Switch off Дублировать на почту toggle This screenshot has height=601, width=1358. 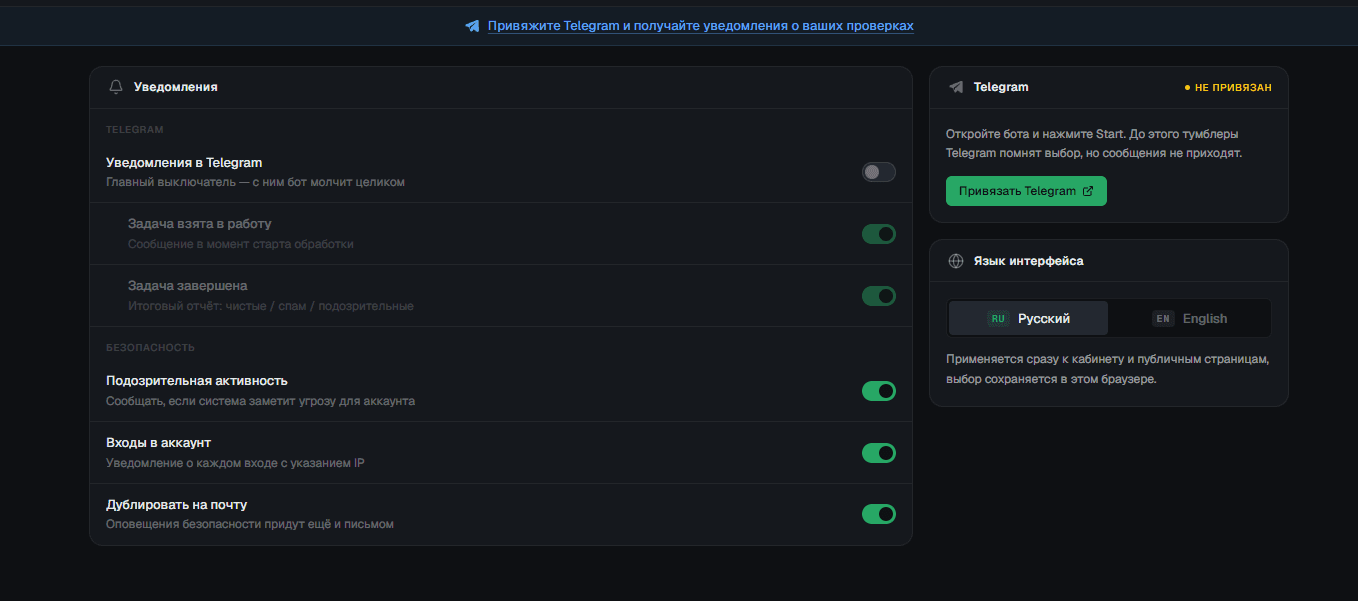point(879,514)
